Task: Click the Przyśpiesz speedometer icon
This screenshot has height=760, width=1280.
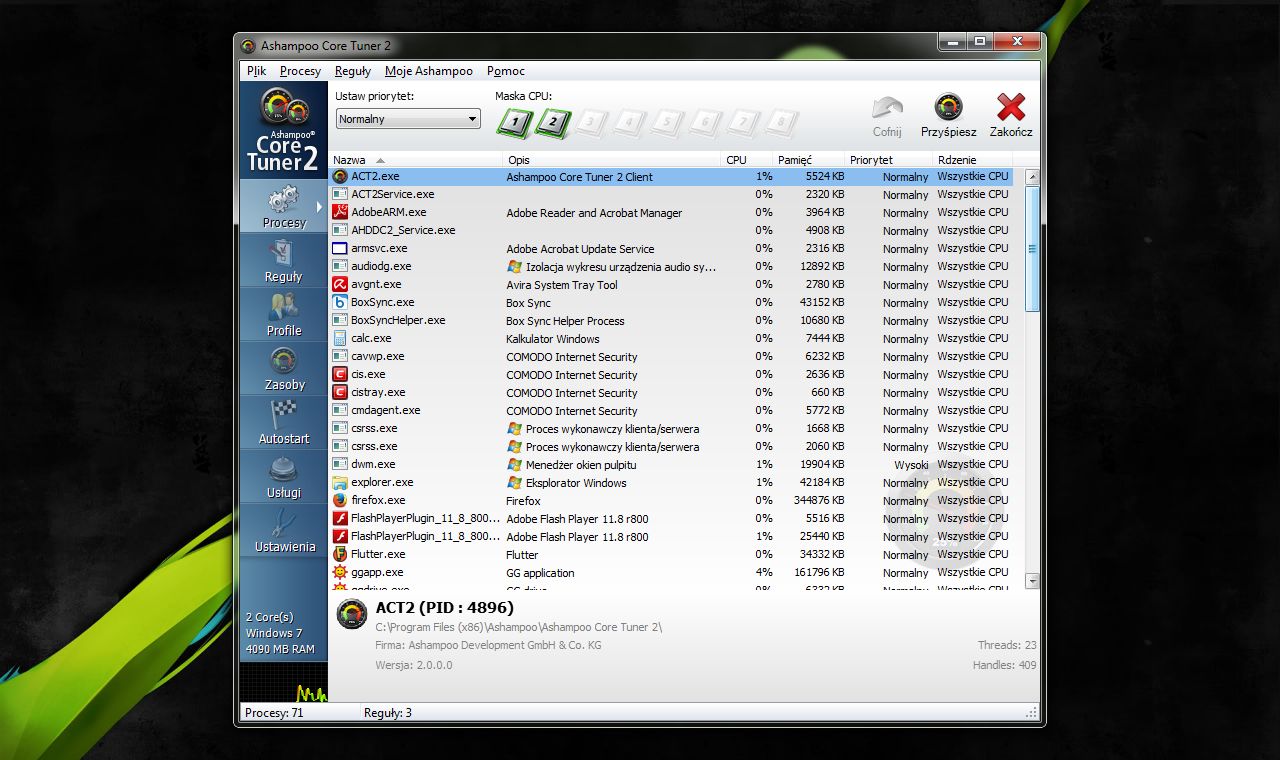Action: click(x=948, y=107)
